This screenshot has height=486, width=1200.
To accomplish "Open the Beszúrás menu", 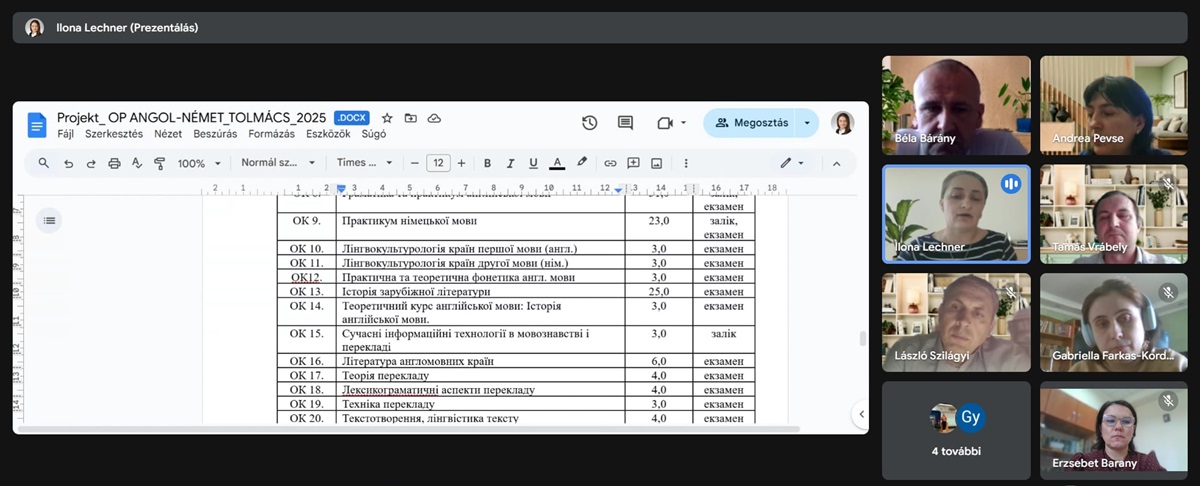I will (x=215, y=134).
